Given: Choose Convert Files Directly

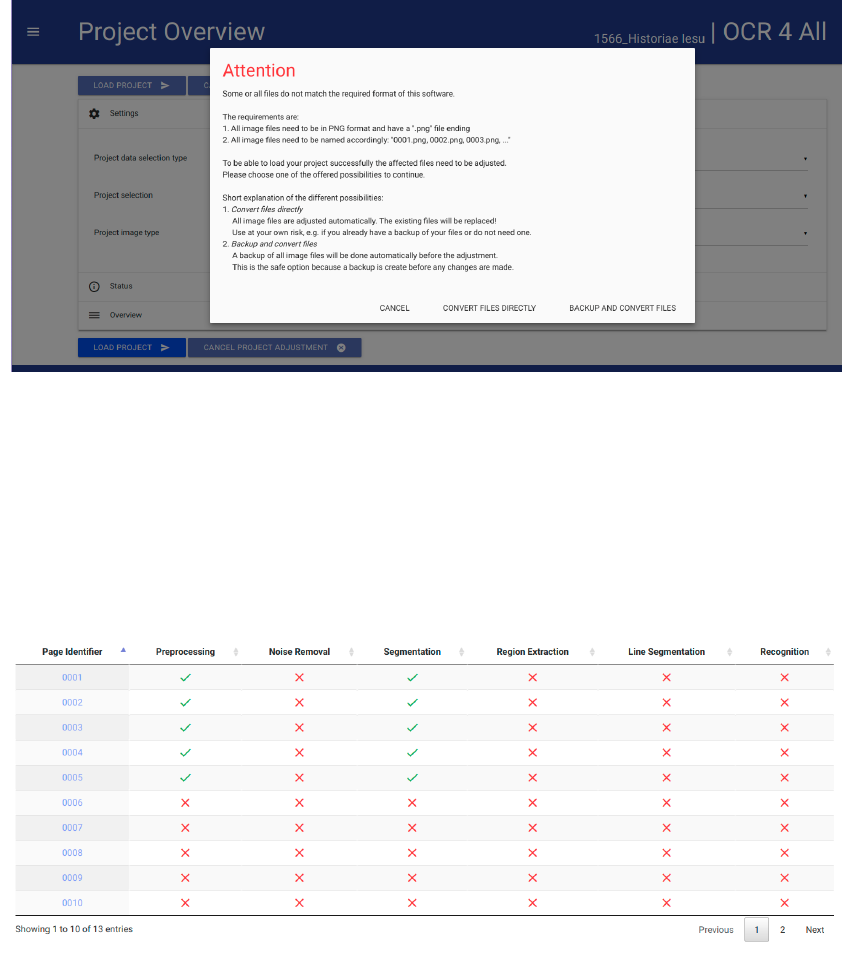Looking at the screenshot, I should pyautogui.click(x=489, y=308).
